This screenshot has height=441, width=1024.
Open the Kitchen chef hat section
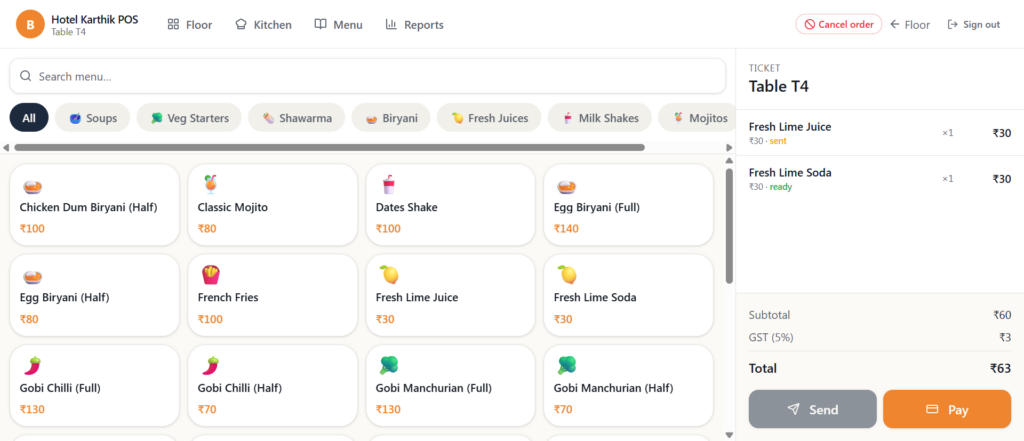[x=263, y=25]
